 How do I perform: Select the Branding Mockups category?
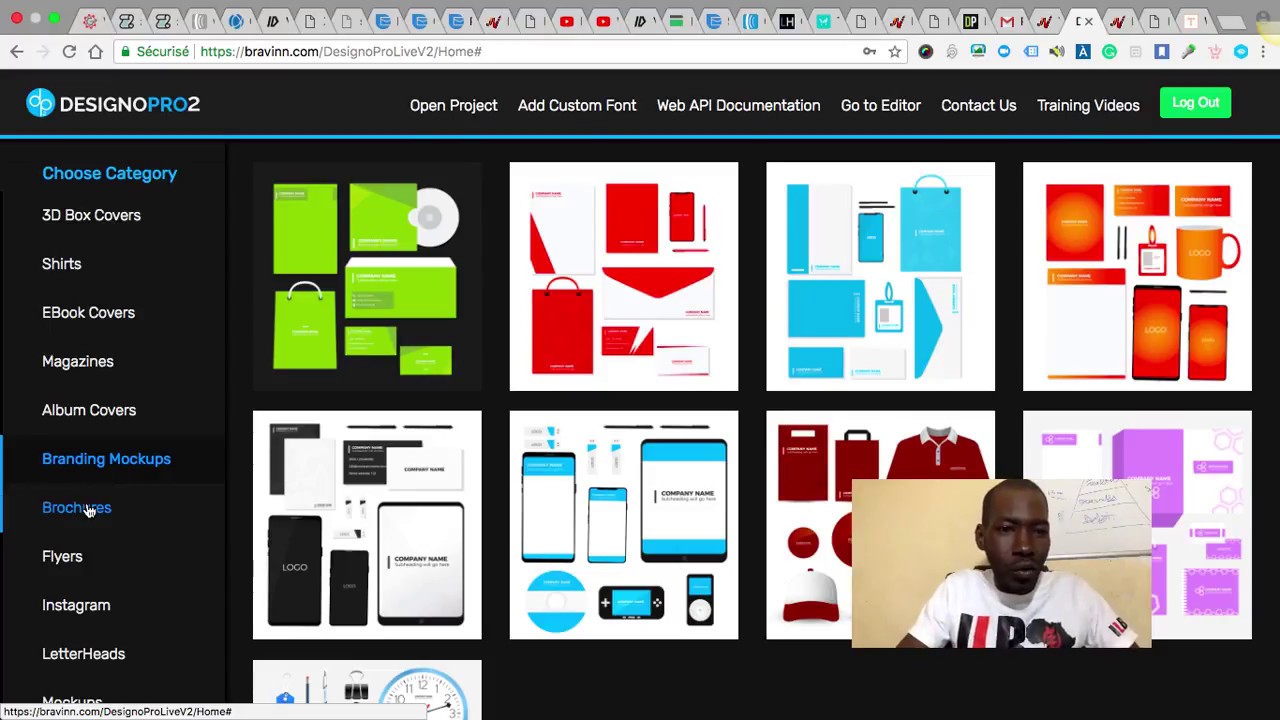click(106, 459)
